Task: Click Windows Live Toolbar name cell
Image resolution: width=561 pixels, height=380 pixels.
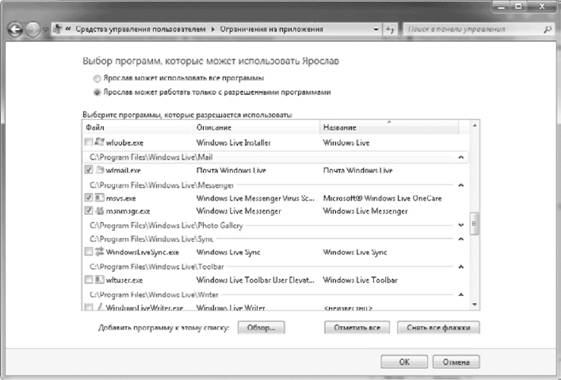Action: (x=360, y=280)
